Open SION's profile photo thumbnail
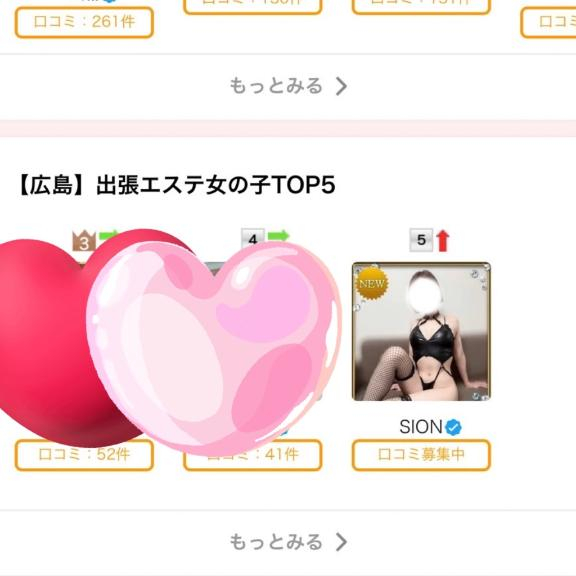The width and height of the screenshot is (576, 576). 421,331
